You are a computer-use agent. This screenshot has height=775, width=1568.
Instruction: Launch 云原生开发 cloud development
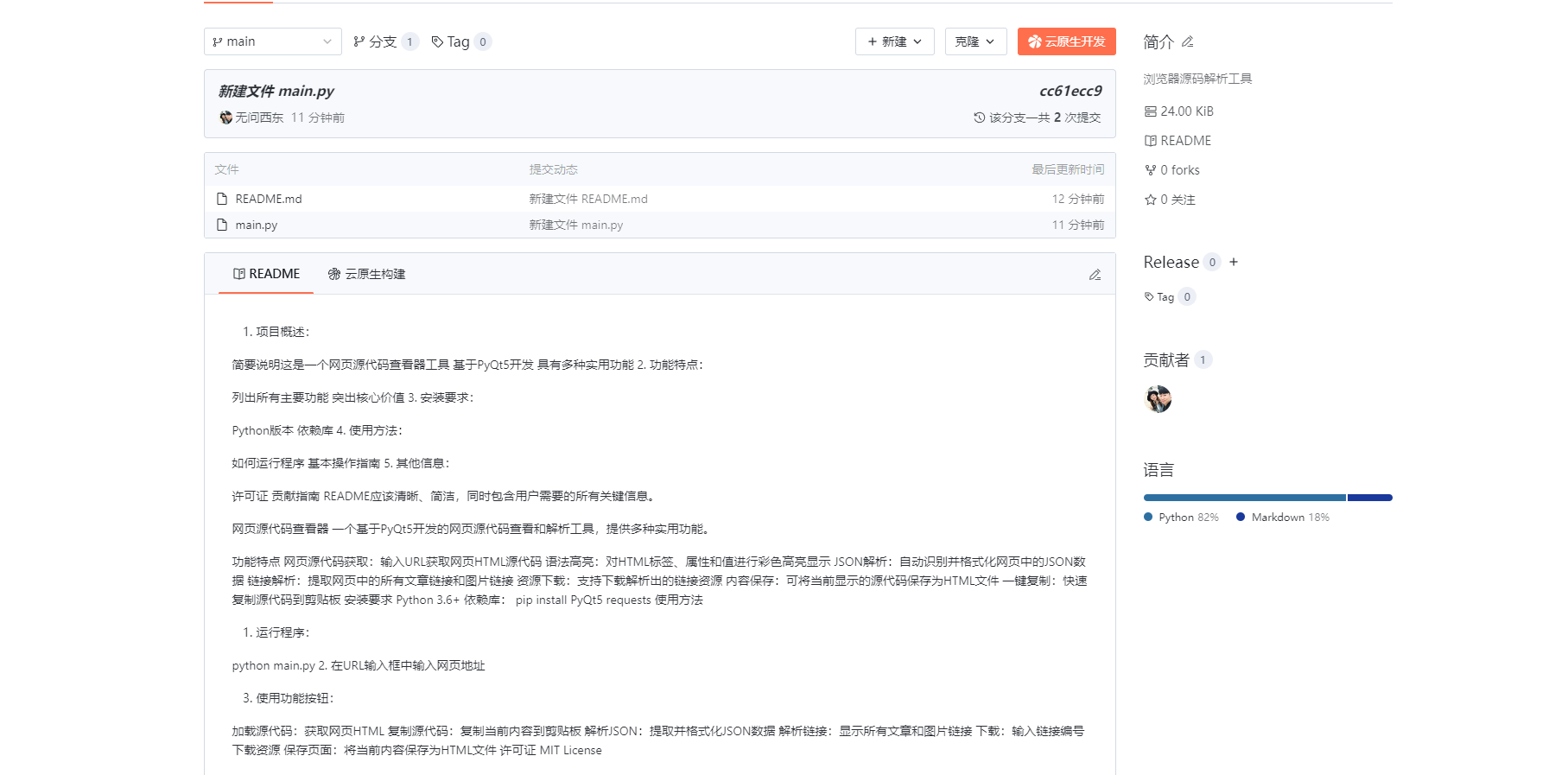1066,41
